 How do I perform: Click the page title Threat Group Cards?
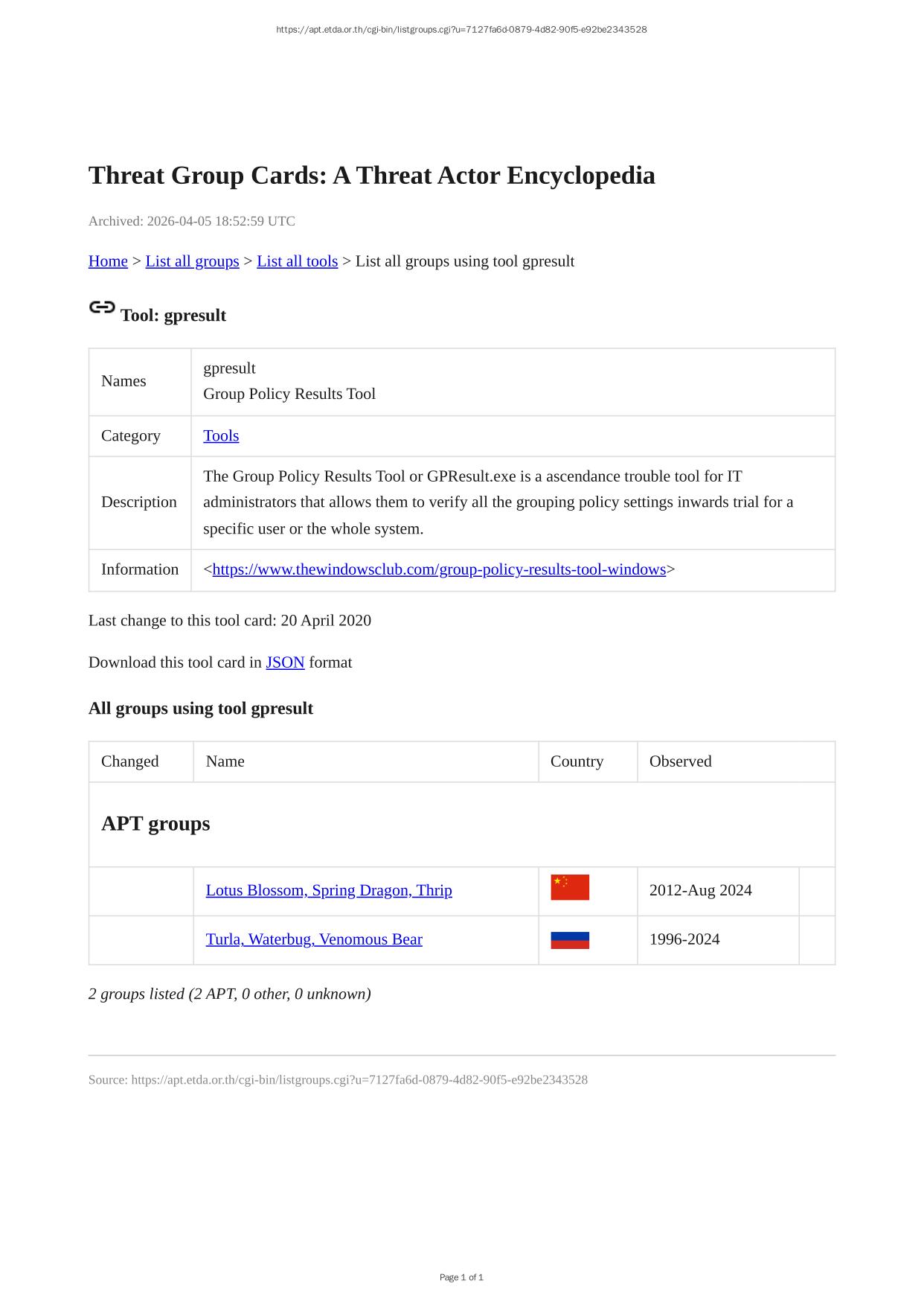point(371,176)
